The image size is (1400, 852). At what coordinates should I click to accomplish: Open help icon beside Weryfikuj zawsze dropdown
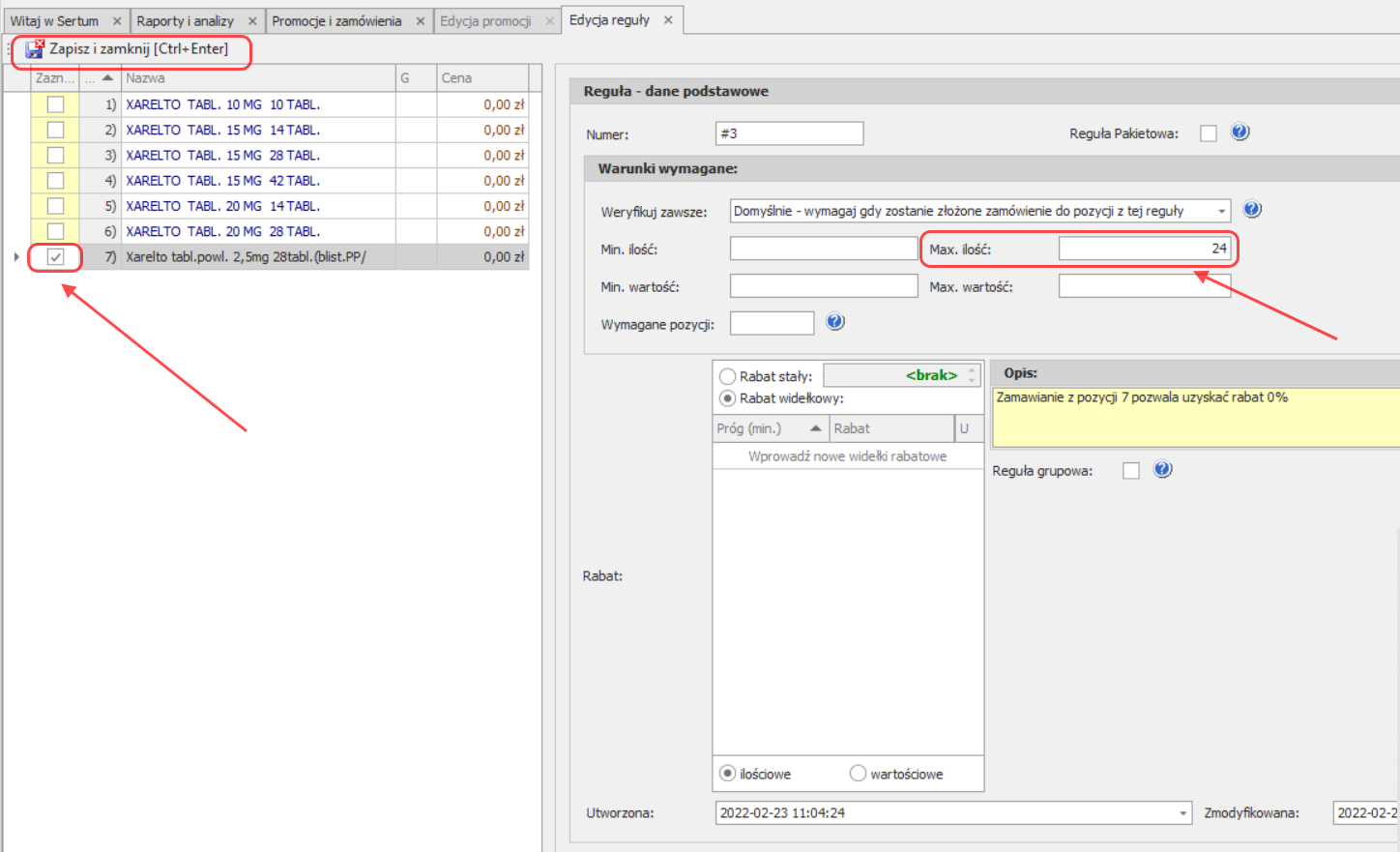(x=1252, y=210)
